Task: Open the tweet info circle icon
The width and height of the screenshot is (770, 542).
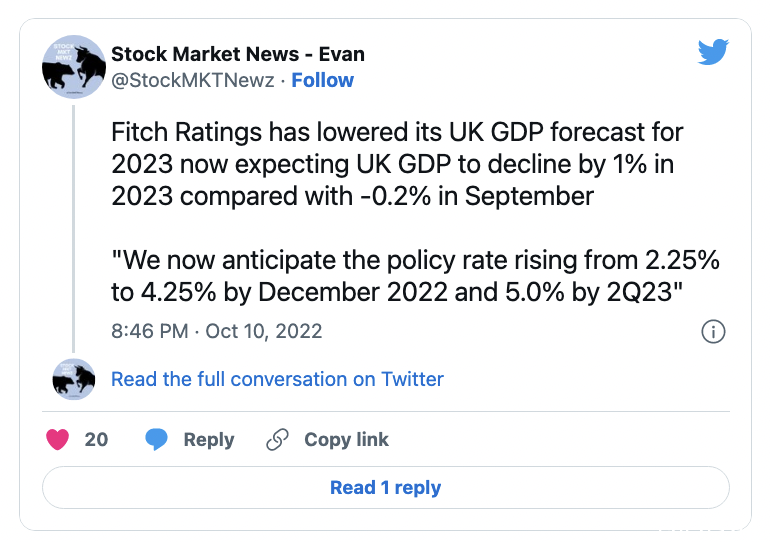Action: pyautogui.click(x=713, y=331)
